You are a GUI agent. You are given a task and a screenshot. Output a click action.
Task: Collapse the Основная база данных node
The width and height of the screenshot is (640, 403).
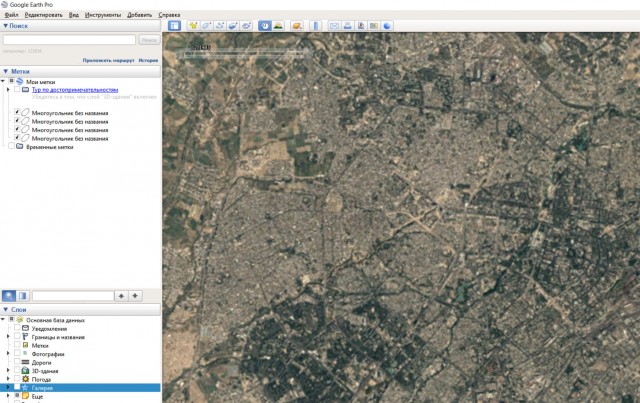click(x=3, y=319)
